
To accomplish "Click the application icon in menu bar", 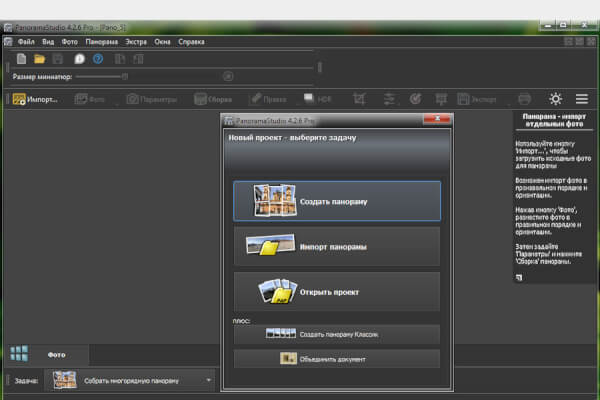I will click(x=8, y=41).
